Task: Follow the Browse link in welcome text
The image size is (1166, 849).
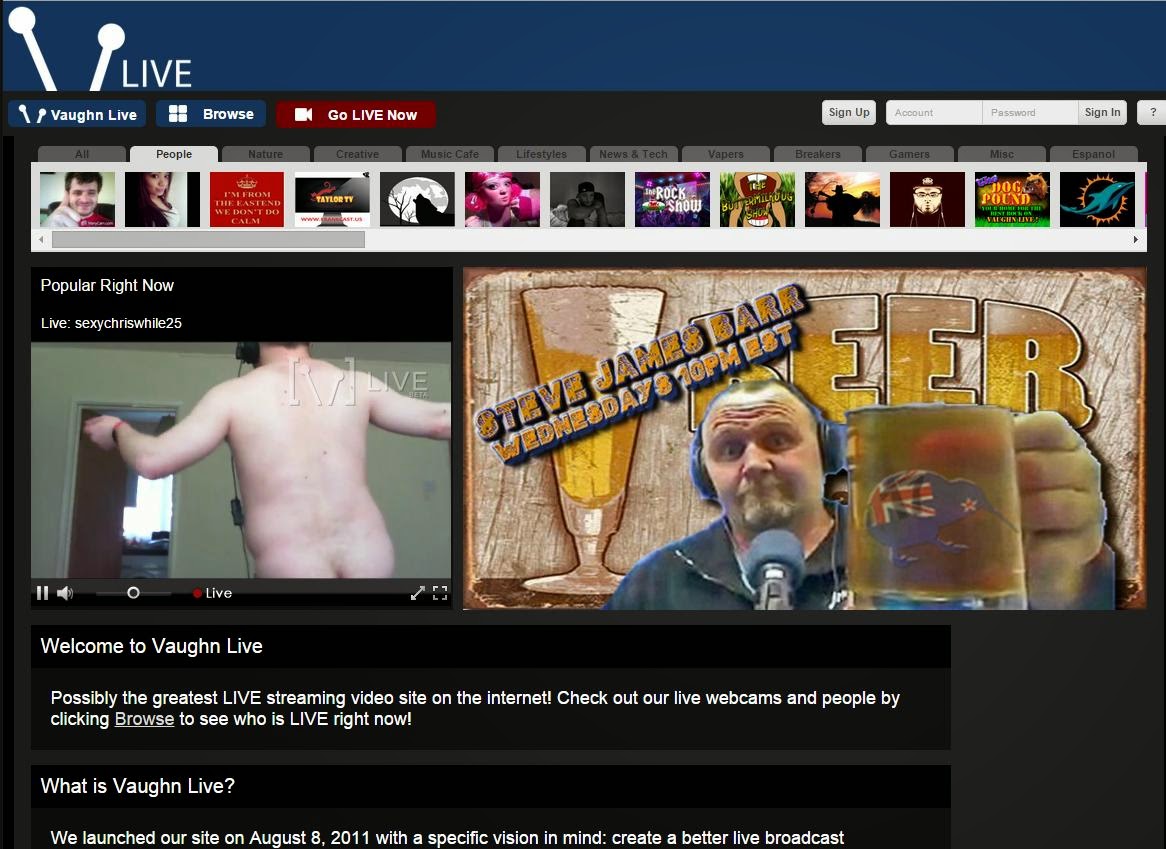Action: (x=144, y=719)
